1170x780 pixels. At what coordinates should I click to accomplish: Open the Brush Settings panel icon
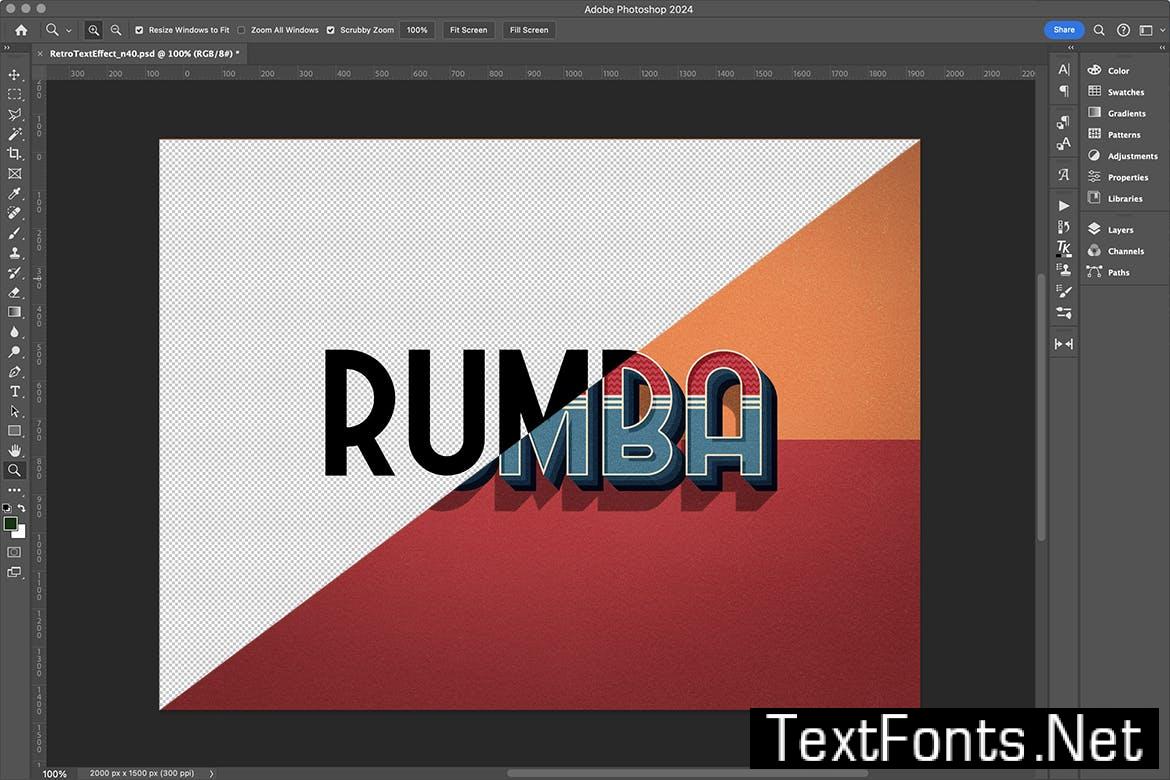pos(1064,291)
